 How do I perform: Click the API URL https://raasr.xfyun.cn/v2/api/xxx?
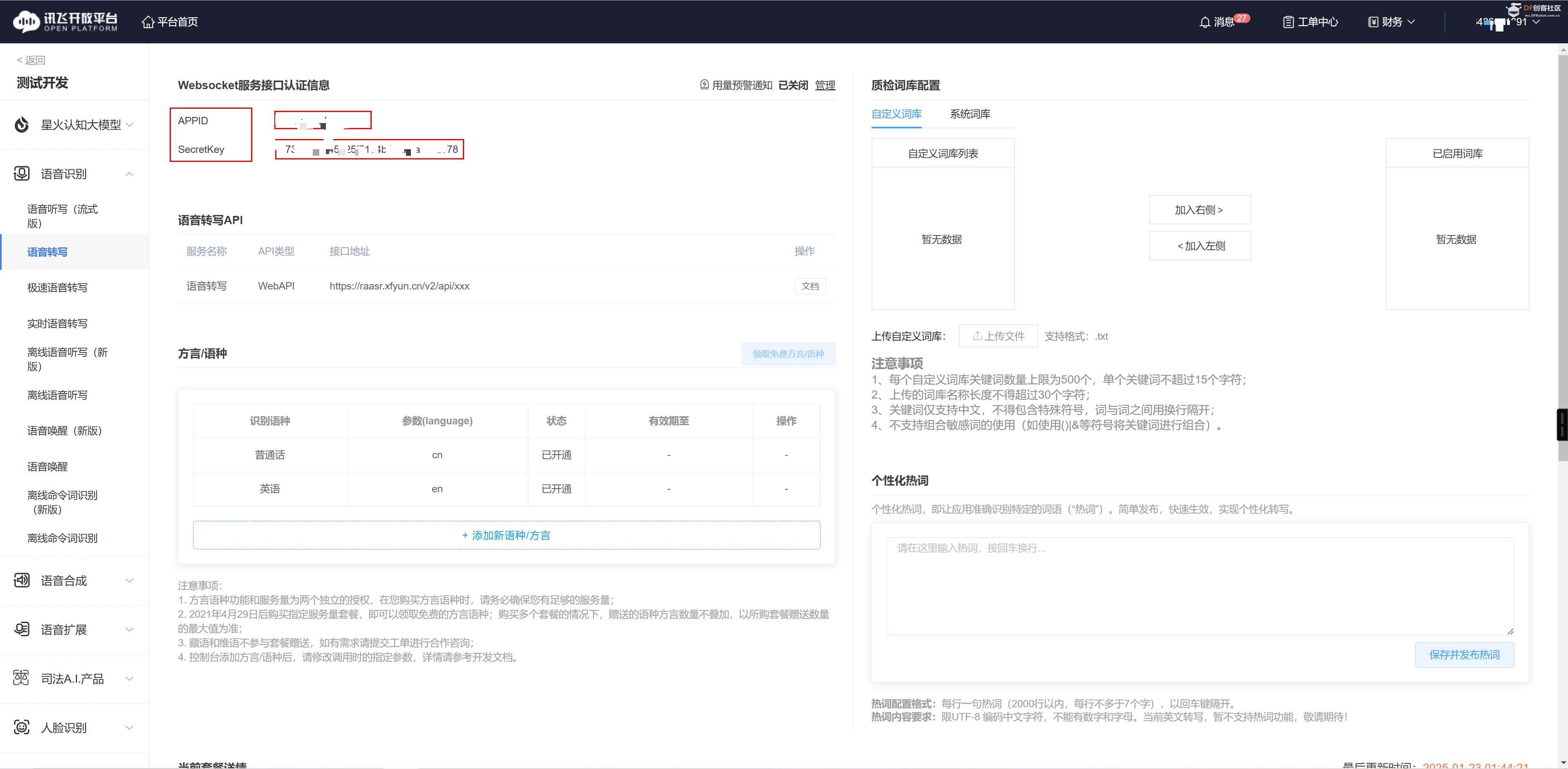[x=399, y=285]
